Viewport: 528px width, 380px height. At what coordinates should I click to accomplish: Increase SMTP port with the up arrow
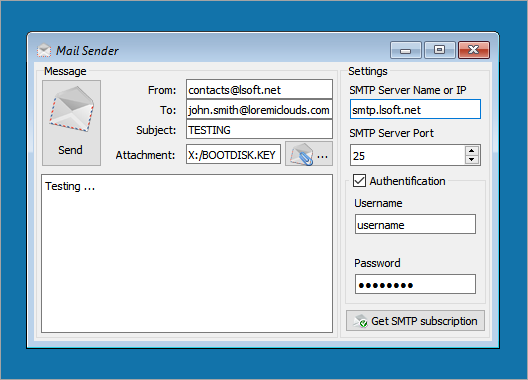472,151
